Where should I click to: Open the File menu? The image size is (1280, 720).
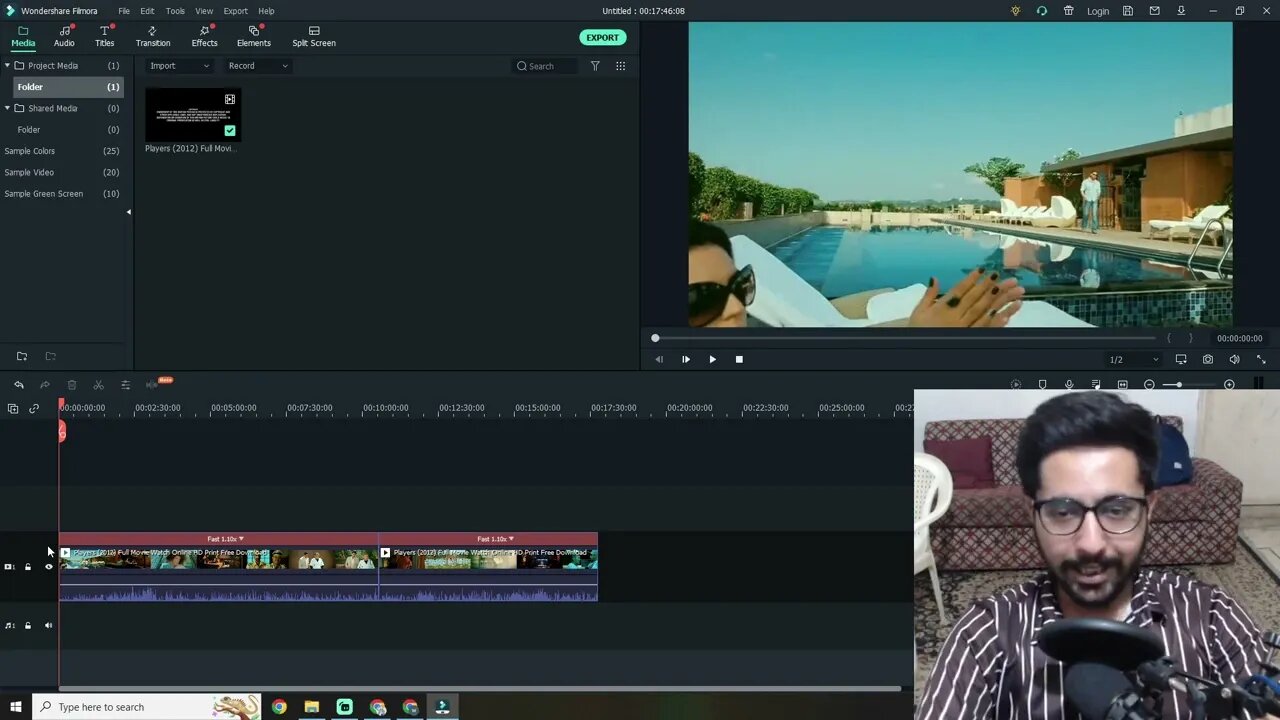124,11
